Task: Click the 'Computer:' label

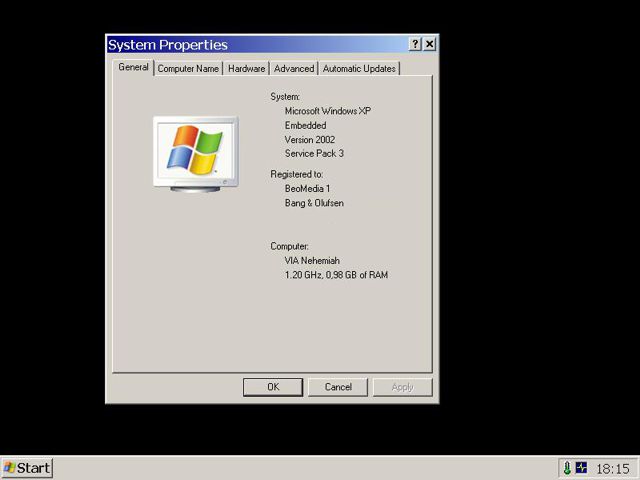Action: click(289, 247)
